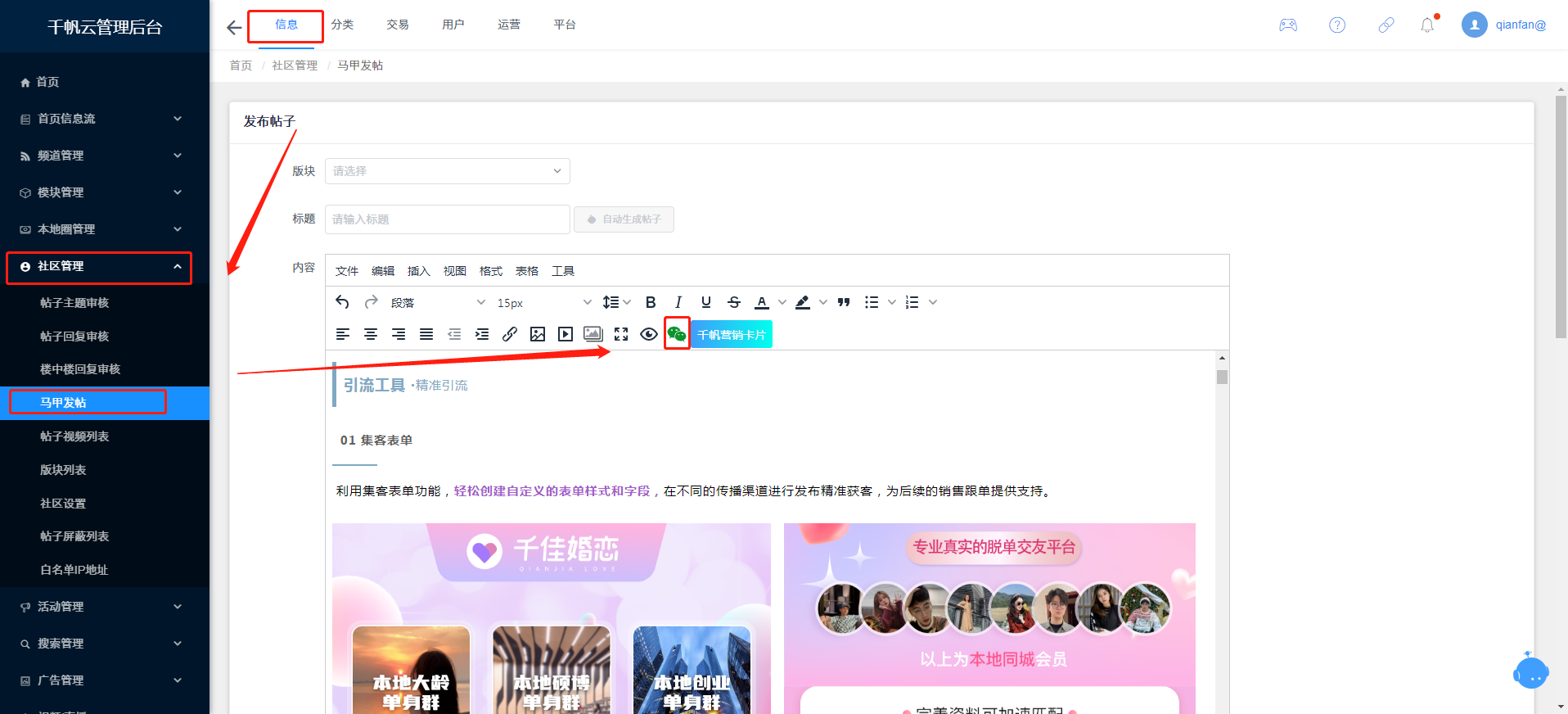The image size is (1568, 714).
Task: Go to 首页 in sidebar
Action: coord(105,82)
